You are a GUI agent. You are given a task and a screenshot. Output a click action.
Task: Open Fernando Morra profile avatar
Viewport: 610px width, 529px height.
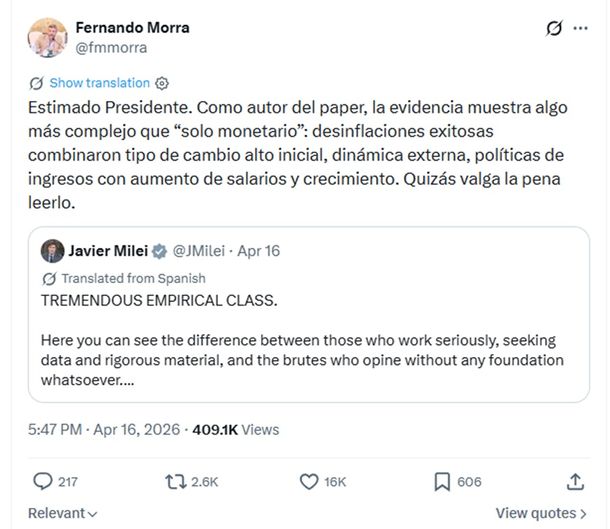tap(46, 36)
